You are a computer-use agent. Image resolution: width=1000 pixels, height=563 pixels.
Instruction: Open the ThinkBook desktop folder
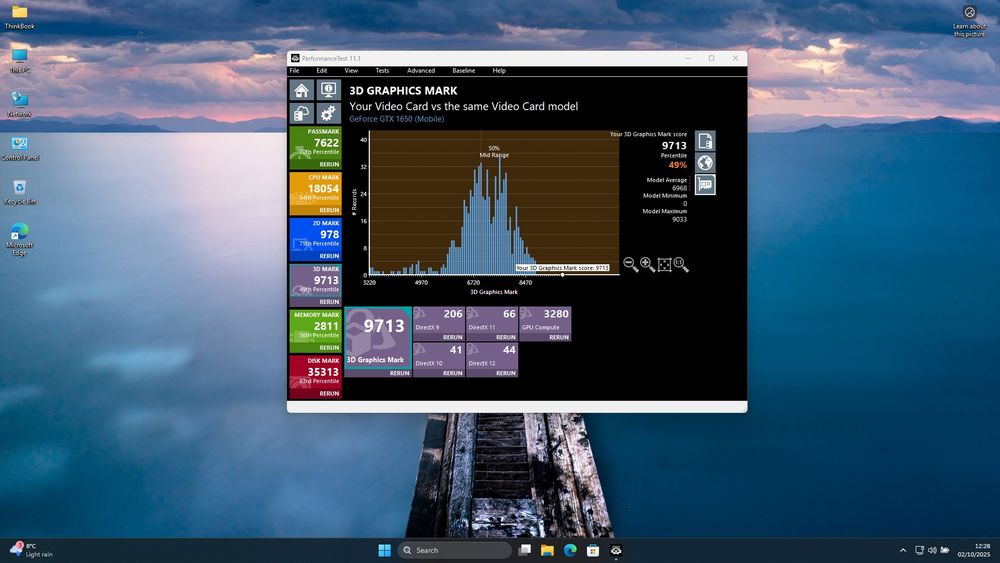[20, 17]
